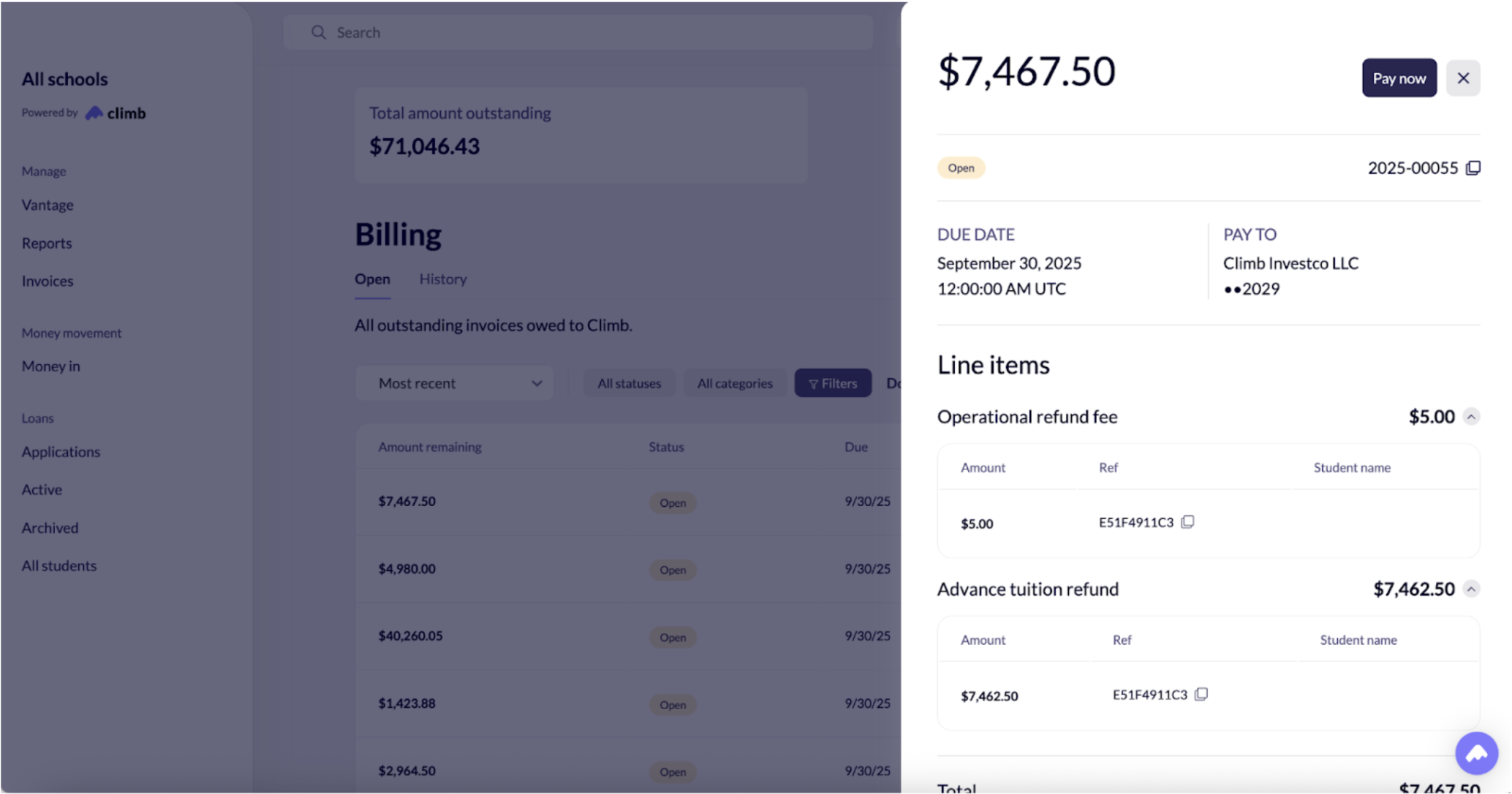Screen dimensions: 1512x794
Task: Collapse the Operational refund fee section
Action: (1471, 417)
